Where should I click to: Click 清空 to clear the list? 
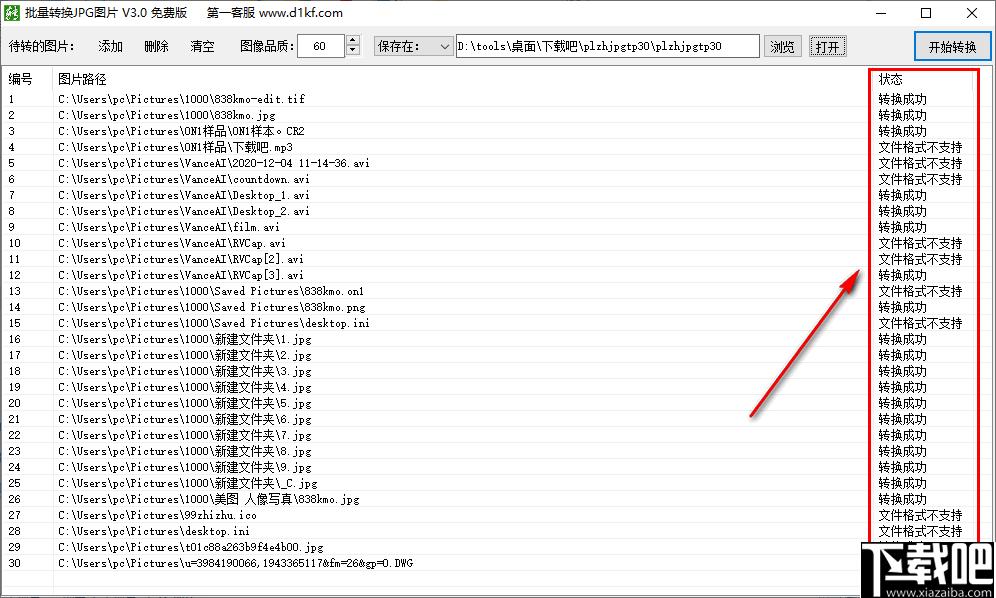pyautogui.click(x=202, y=47)
